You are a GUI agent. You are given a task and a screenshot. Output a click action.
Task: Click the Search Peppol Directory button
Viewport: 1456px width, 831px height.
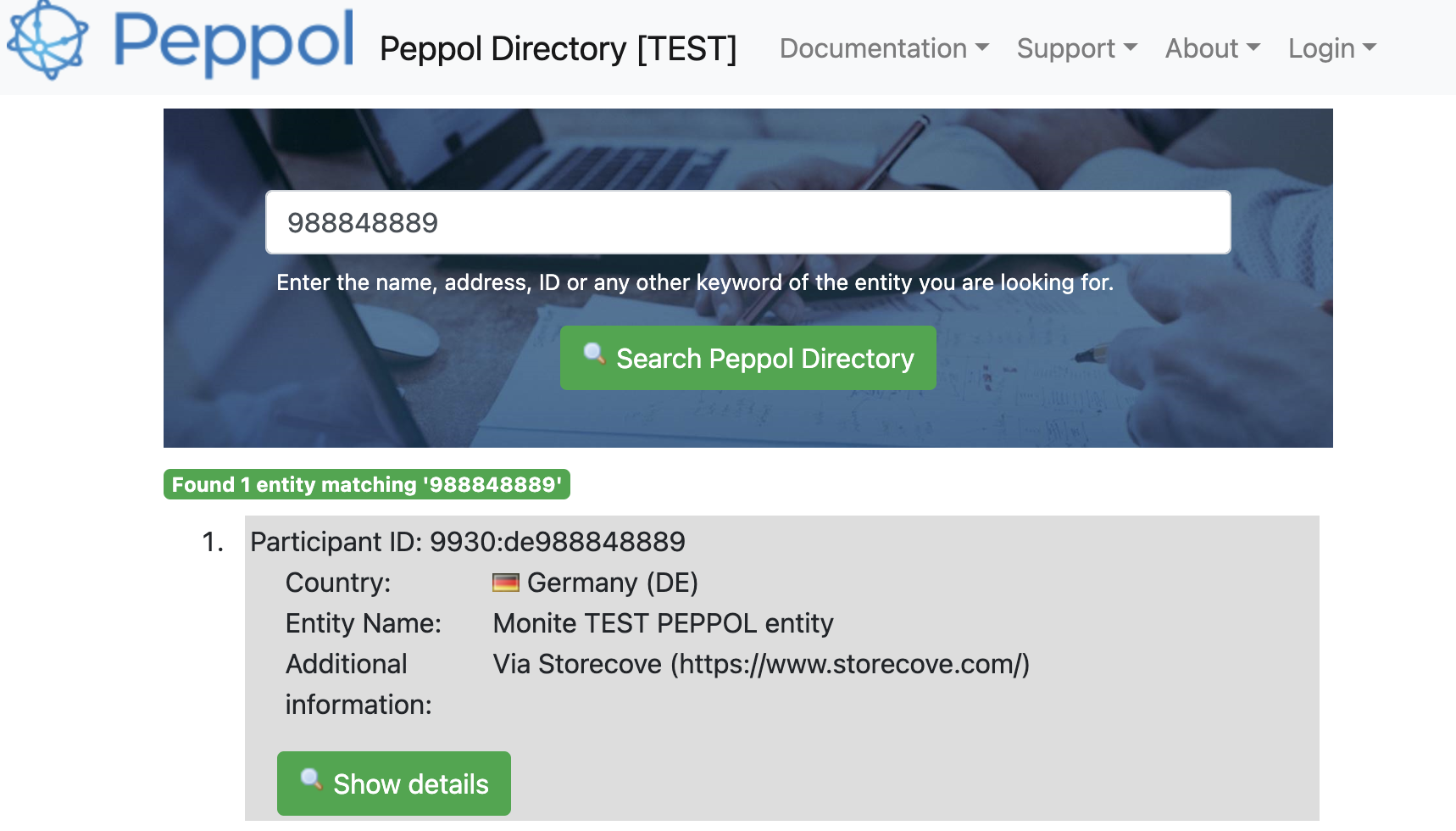(x=747, y=358)
